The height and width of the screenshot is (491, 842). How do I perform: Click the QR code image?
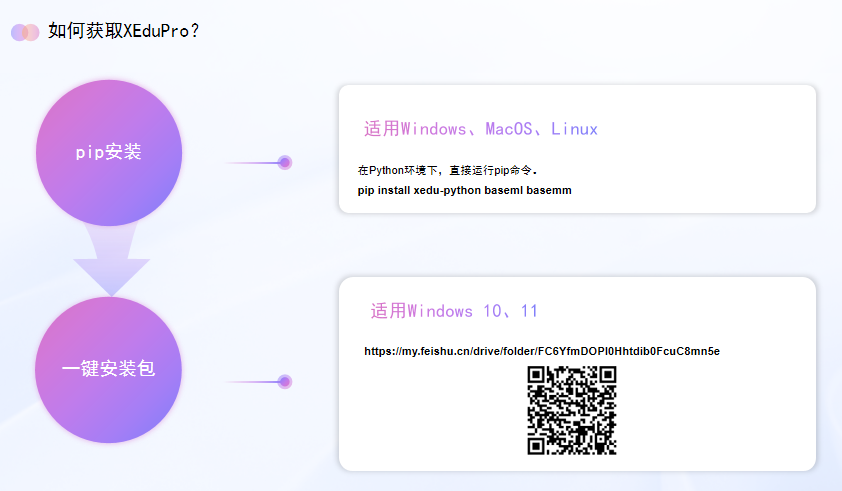572,410
